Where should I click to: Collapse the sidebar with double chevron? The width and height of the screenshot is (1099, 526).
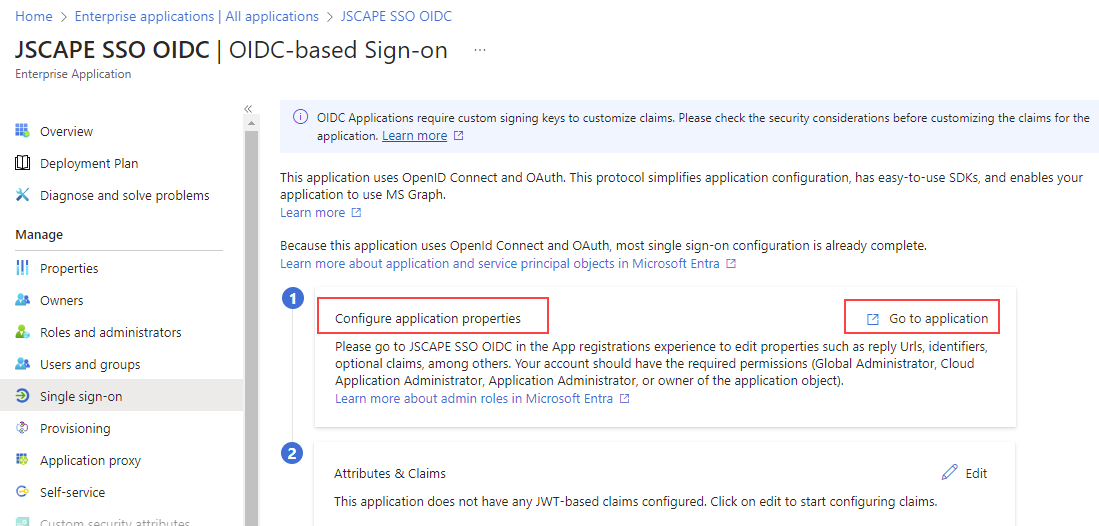[x=248, y=109]
